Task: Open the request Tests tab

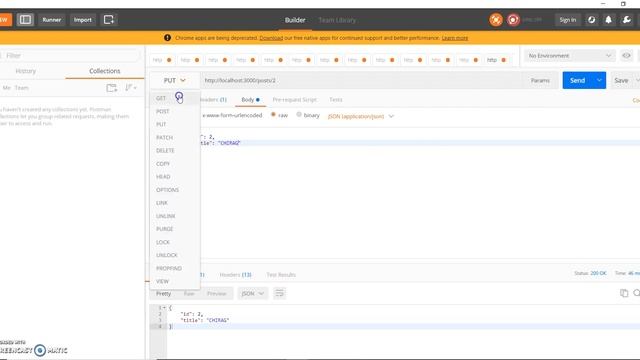Action: coord(336,100)
